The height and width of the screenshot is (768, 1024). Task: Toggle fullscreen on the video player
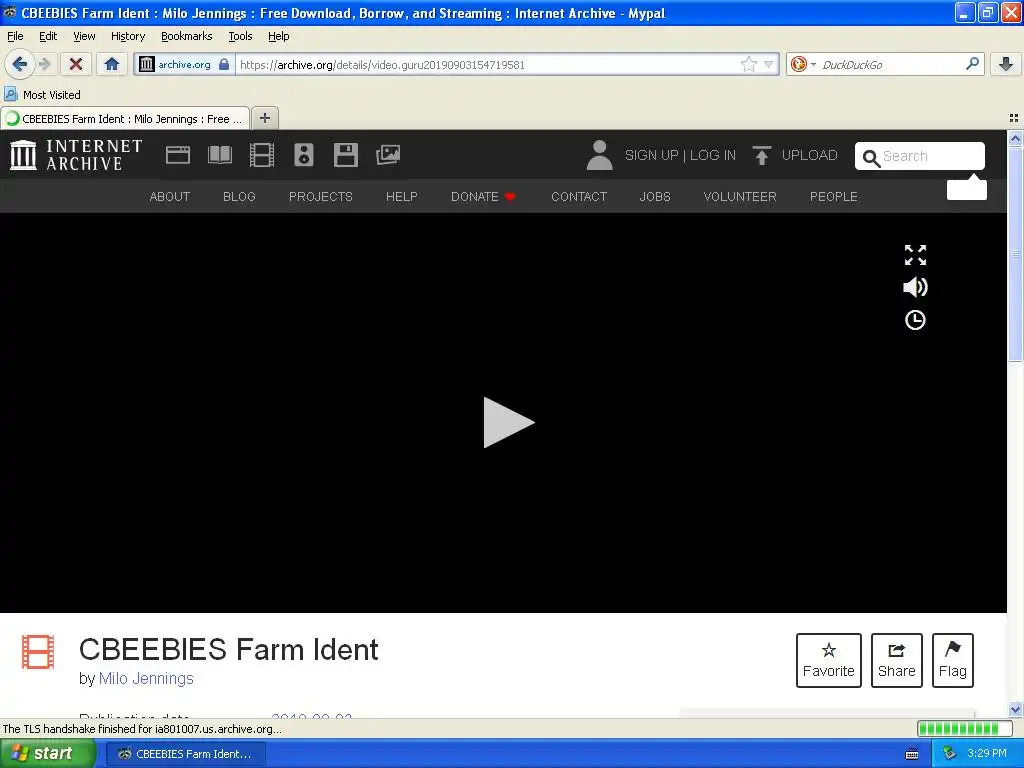(x=915, y=255)
